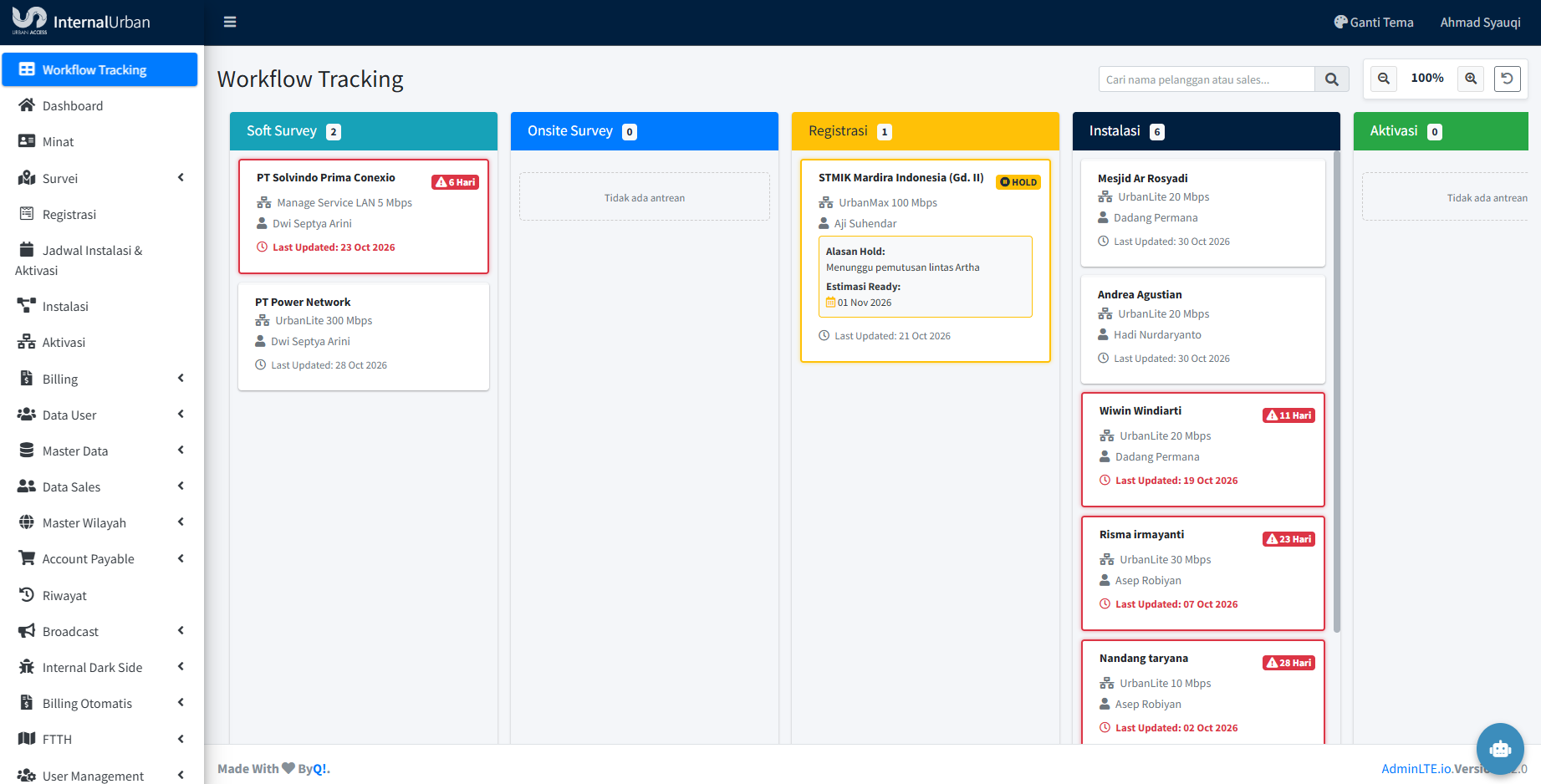Expand the Billing Otomatis submenu
Screen dimensions: 1541x784
tap(100, 703)
